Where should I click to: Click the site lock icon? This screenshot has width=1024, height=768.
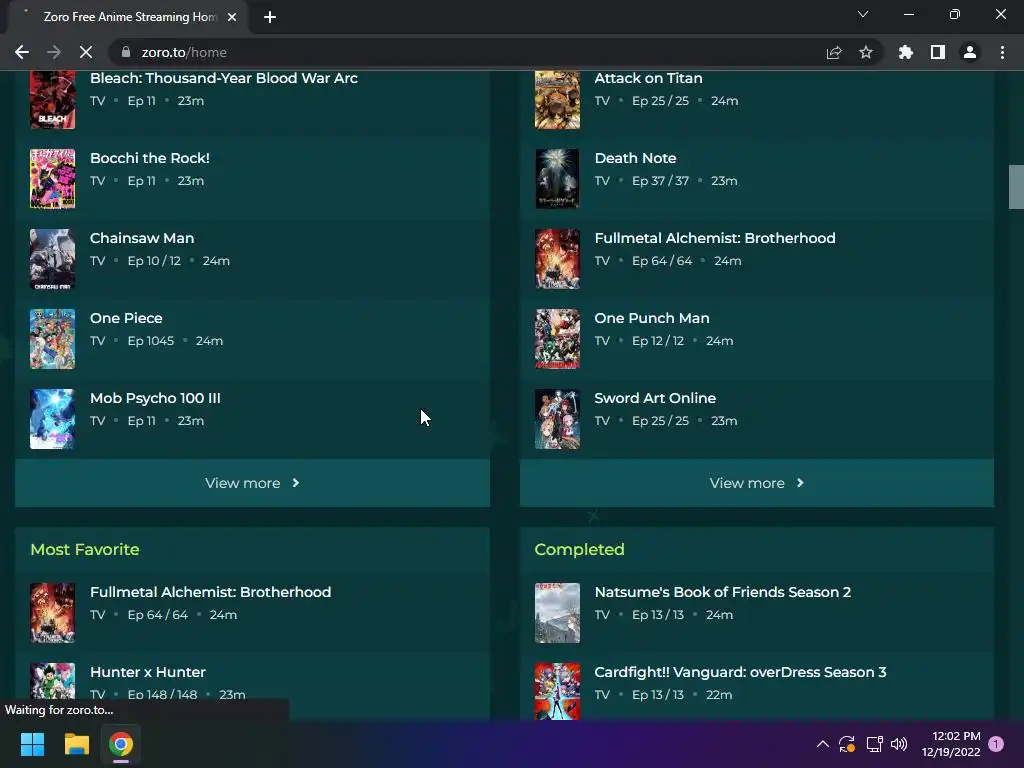click(x=126, y=52)
